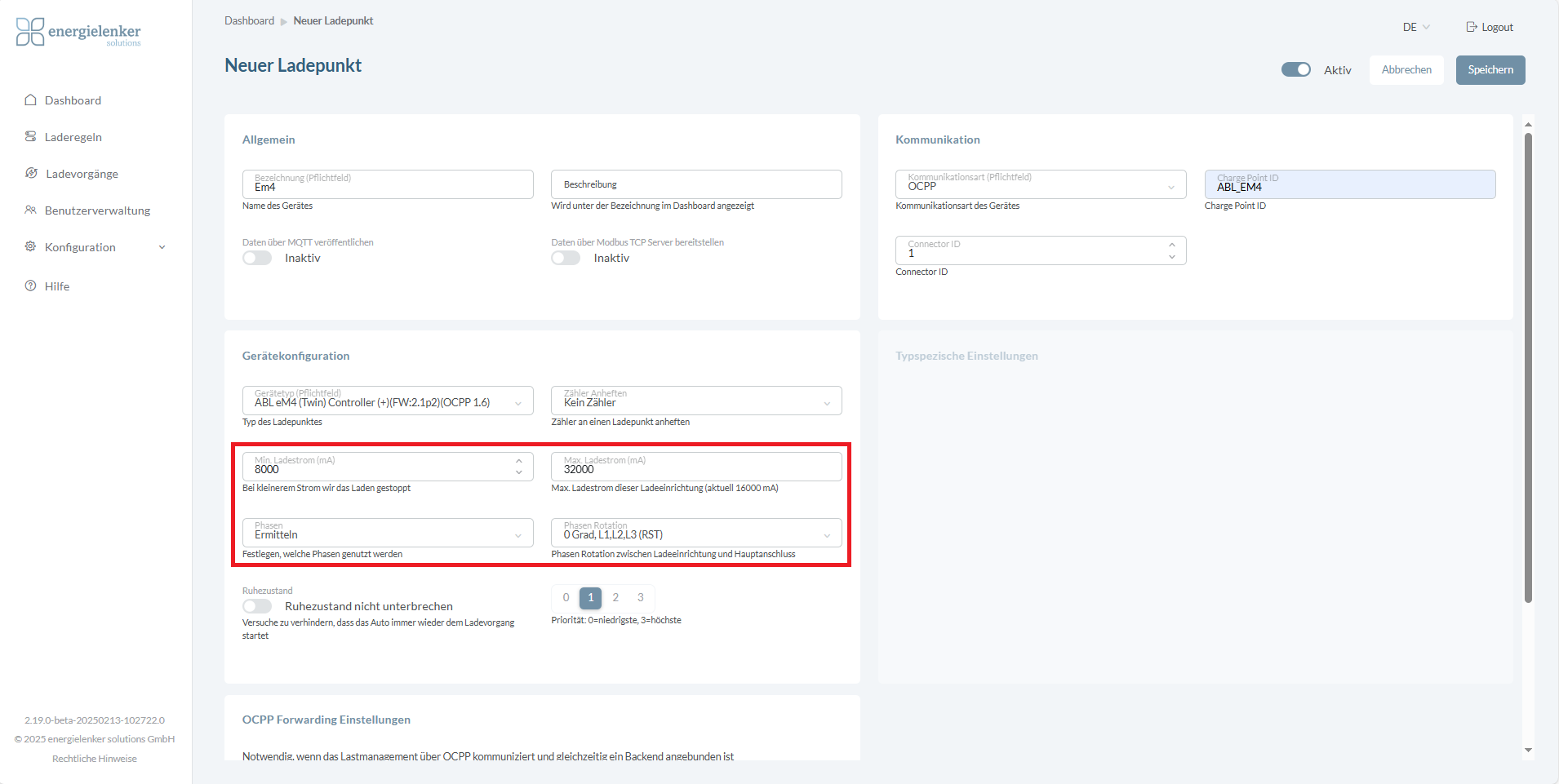Click the Speichern button
The image size is (1559, 784).
[1490, 70]
